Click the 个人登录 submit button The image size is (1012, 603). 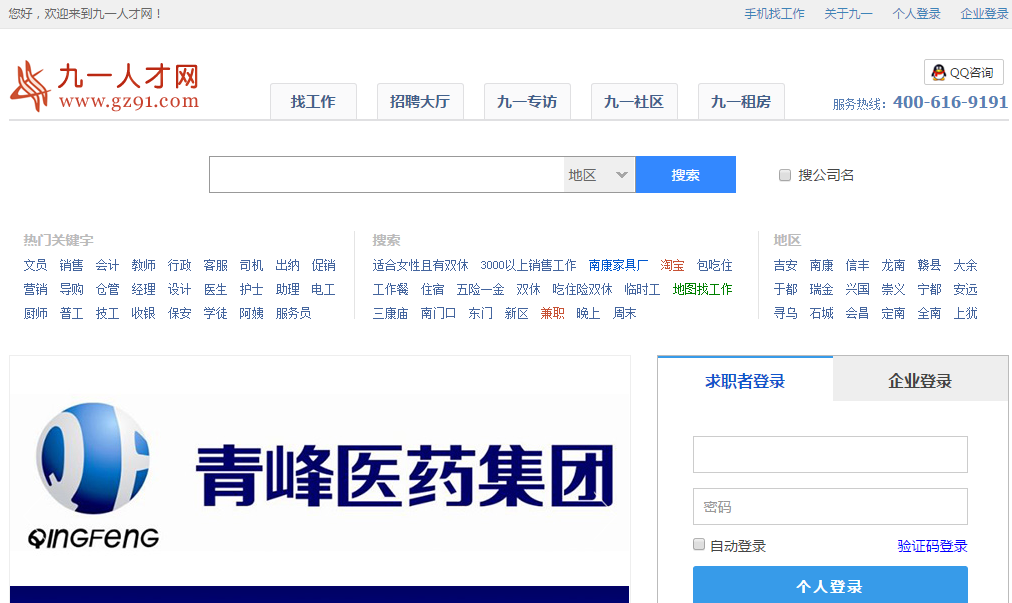coord(830,585)
